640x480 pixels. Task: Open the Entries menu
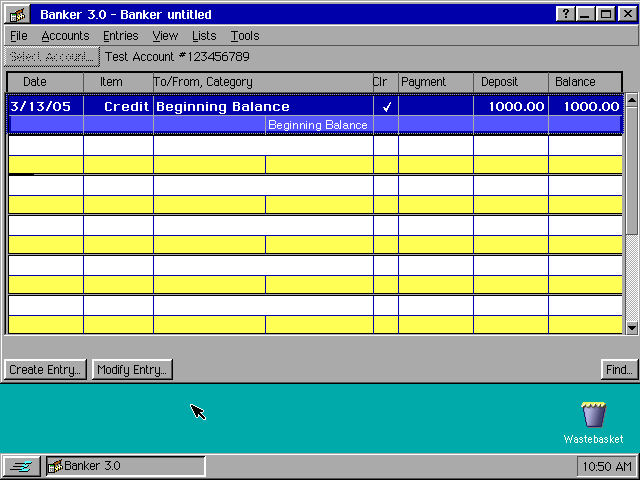(x=121, y=36)
